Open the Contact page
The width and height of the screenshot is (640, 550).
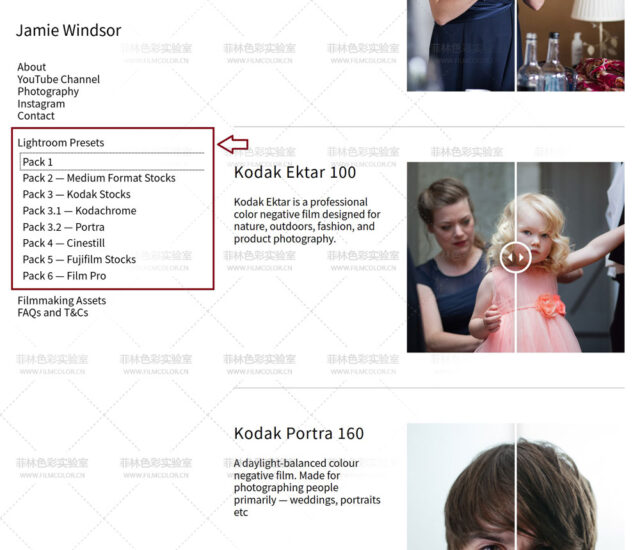36,115
